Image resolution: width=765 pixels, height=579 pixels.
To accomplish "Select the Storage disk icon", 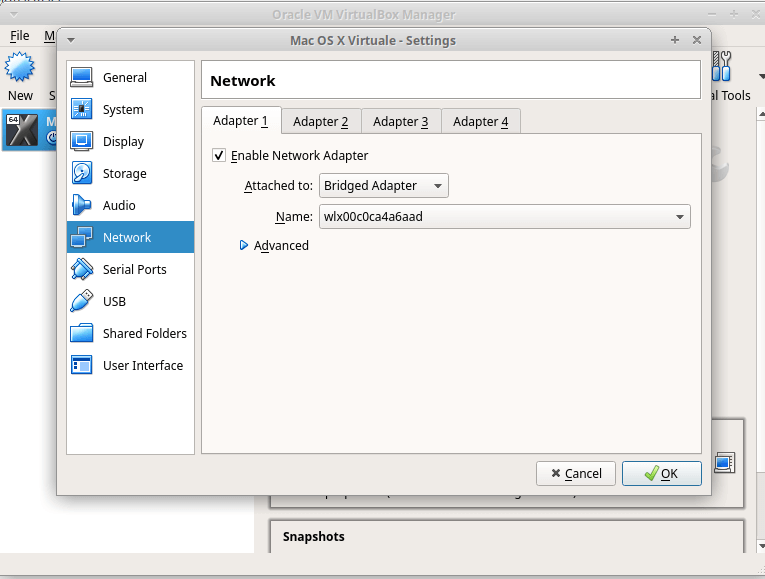I will (x=81, y=173).
